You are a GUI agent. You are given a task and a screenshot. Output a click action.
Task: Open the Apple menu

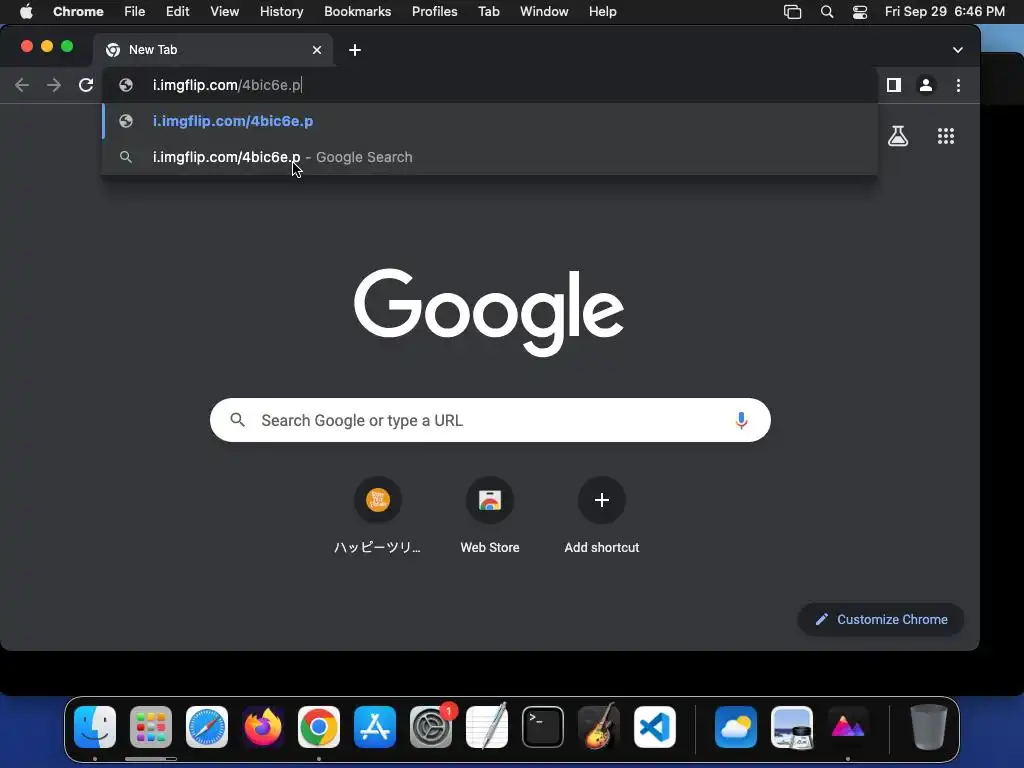pos(26,12)
